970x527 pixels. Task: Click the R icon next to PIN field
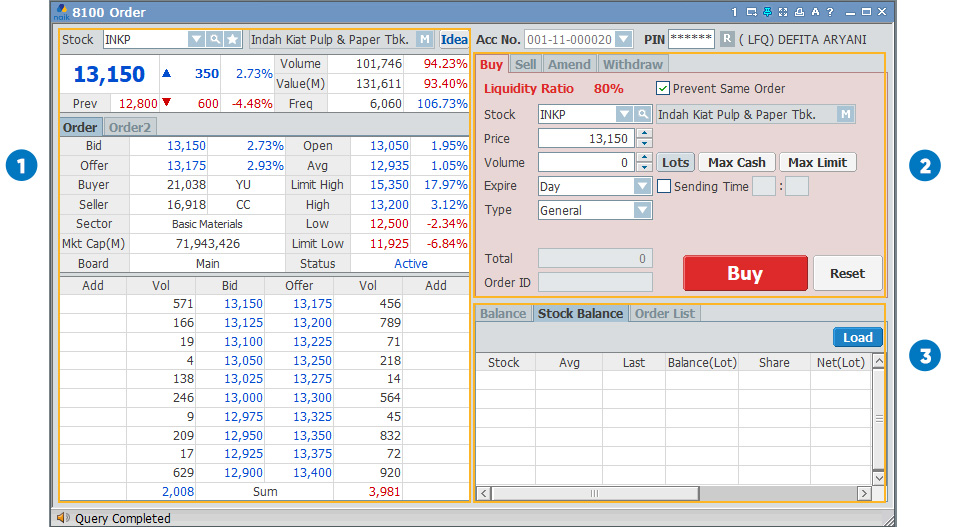(727, 40)
